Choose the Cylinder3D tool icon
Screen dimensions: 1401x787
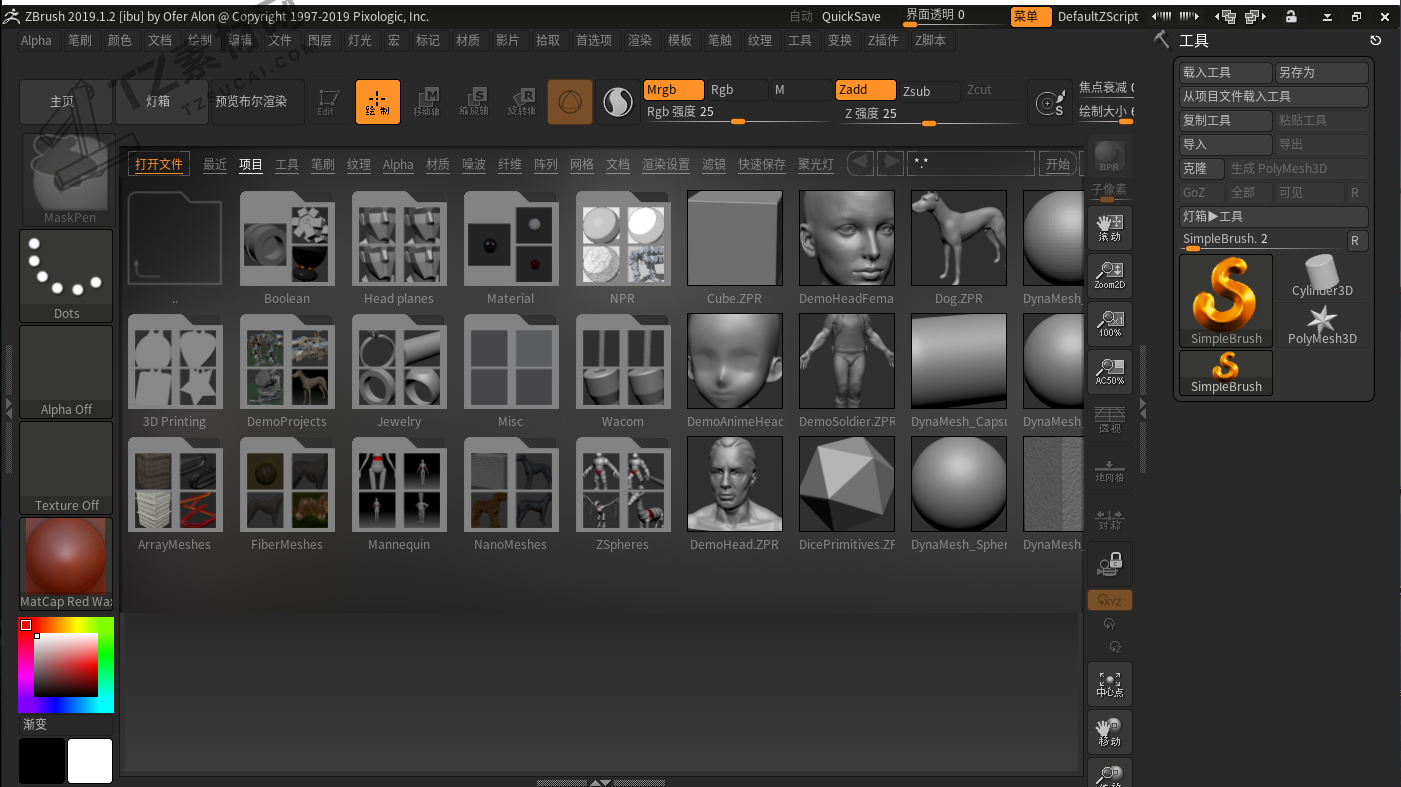[x=1322, y=276]
